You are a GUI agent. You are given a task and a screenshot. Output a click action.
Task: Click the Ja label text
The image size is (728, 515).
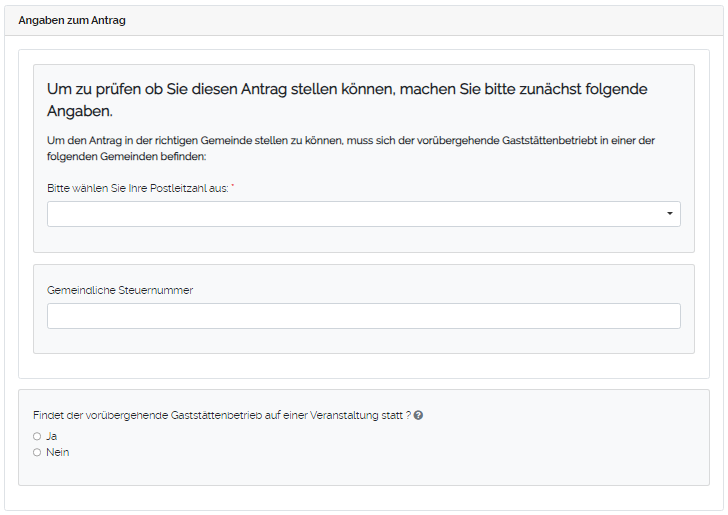pyautogui.click(x=52, y=436)
